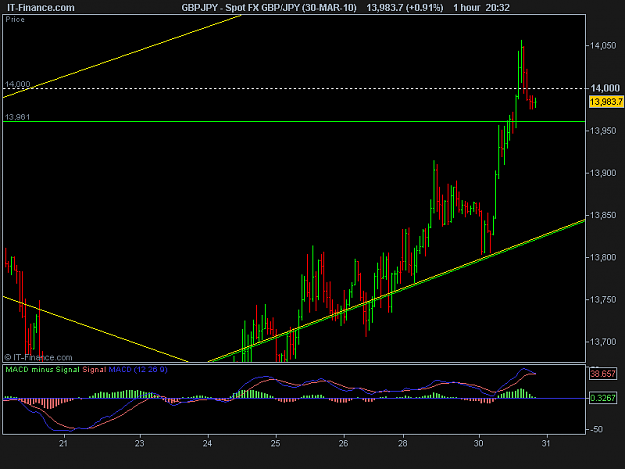
Task: Click the 13,750 price axis label
Action: (x=603, y=300)
